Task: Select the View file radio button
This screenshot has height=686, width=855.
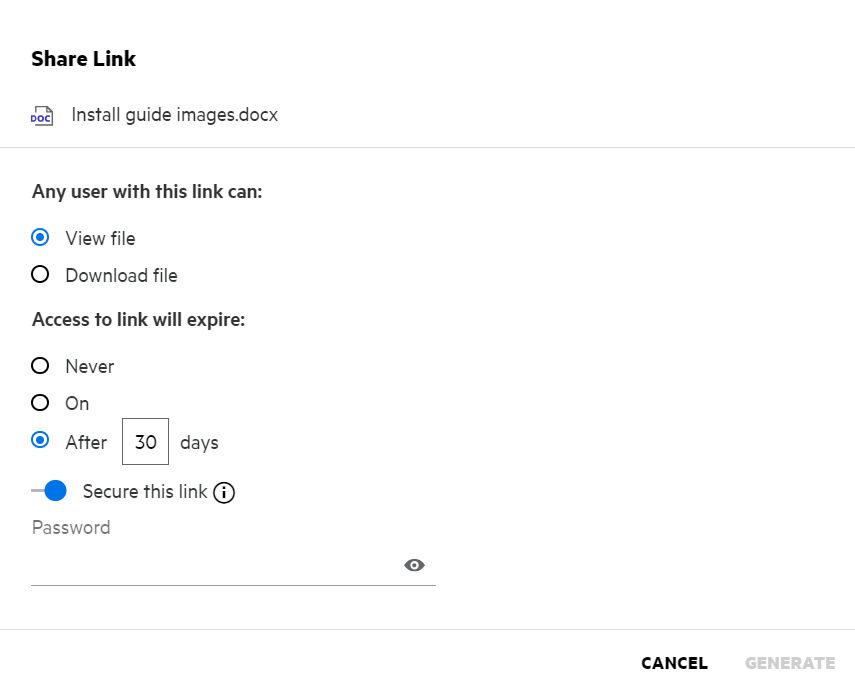Action: click(x=40, y=238)
